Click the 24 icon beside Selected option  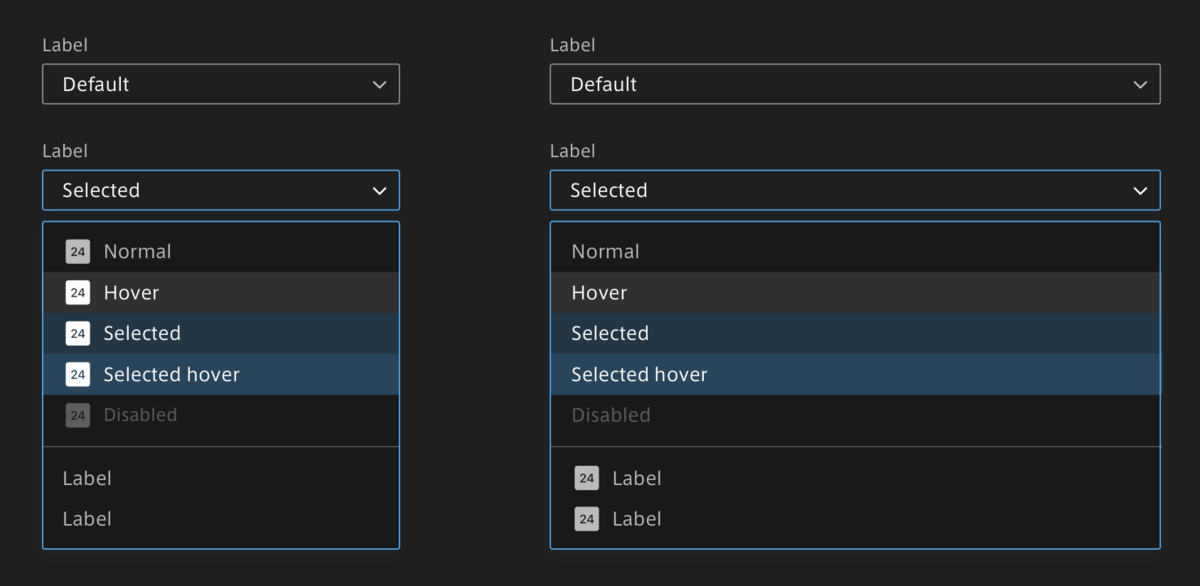78,334
